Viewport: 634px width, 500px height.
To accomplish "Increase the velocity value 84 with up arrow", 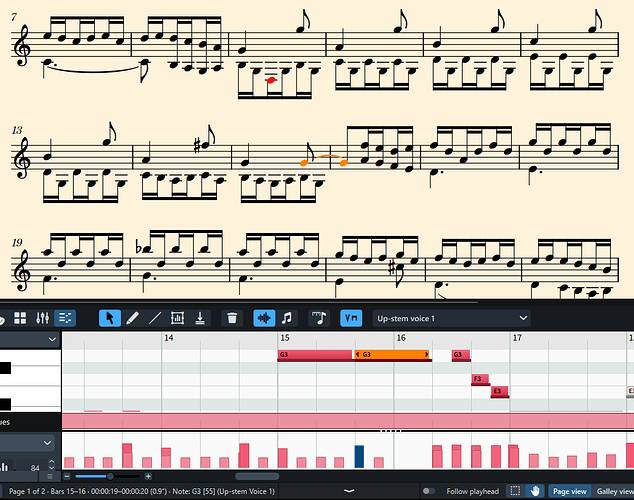I will 51,462.
